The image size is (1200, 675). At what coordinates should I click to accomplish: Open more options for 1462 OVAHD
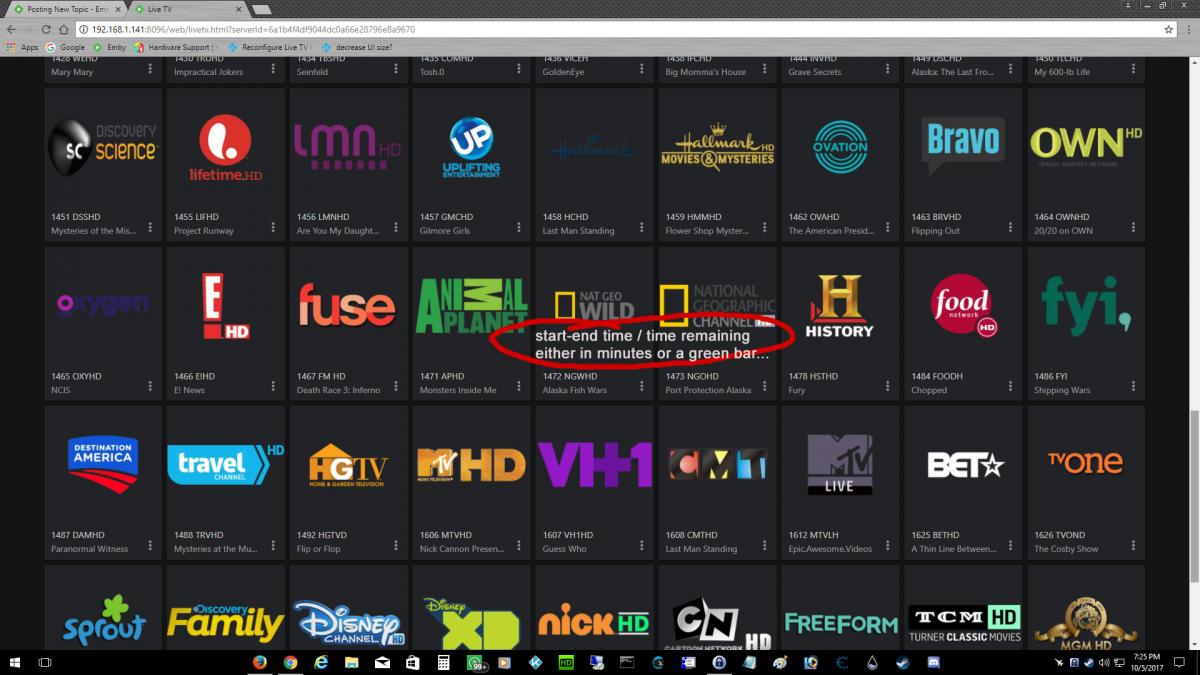coord(888,227)
